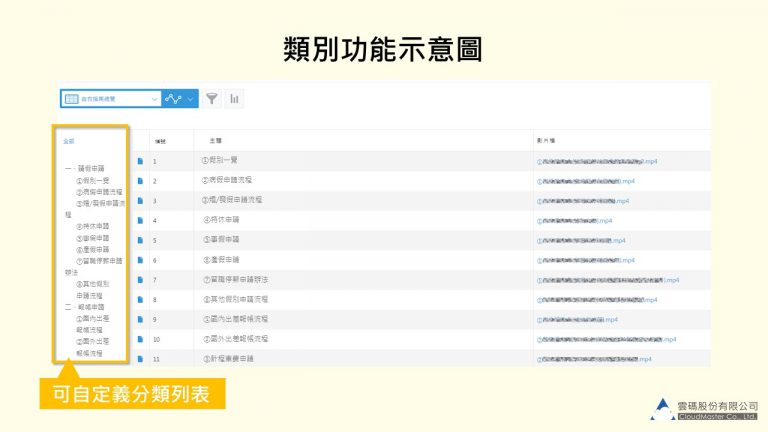
Task: Open the document icon for row 4
Action: coord(140,220)
